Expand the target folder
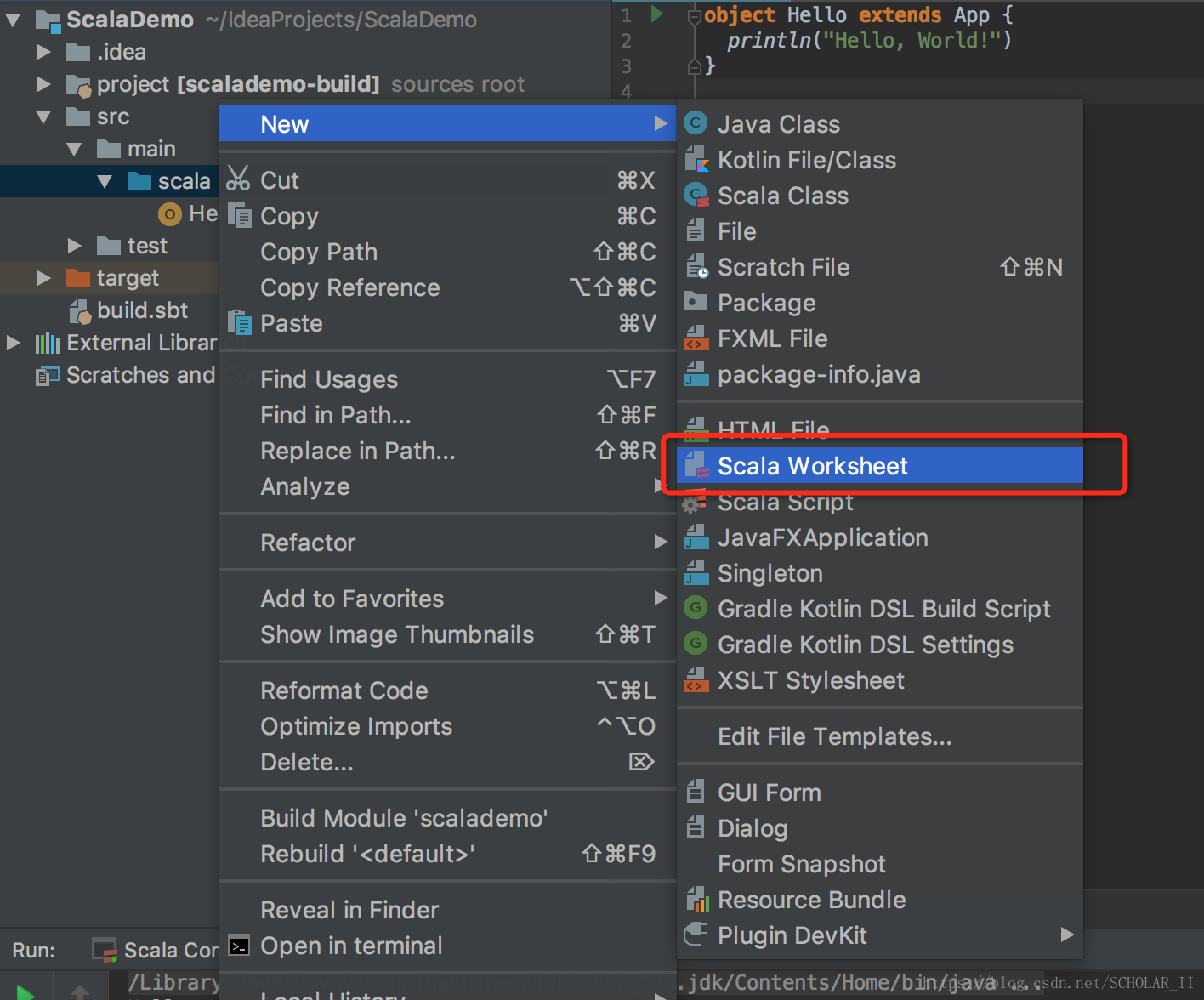The image size is (1204, 1000). click(x=43, y=278)
